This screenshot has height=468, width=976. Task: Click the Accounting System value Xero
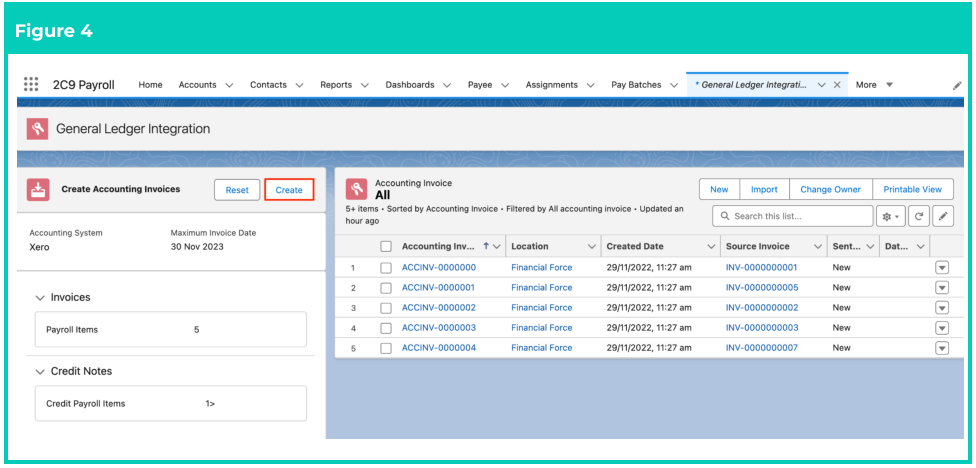[x=39, y=246]
